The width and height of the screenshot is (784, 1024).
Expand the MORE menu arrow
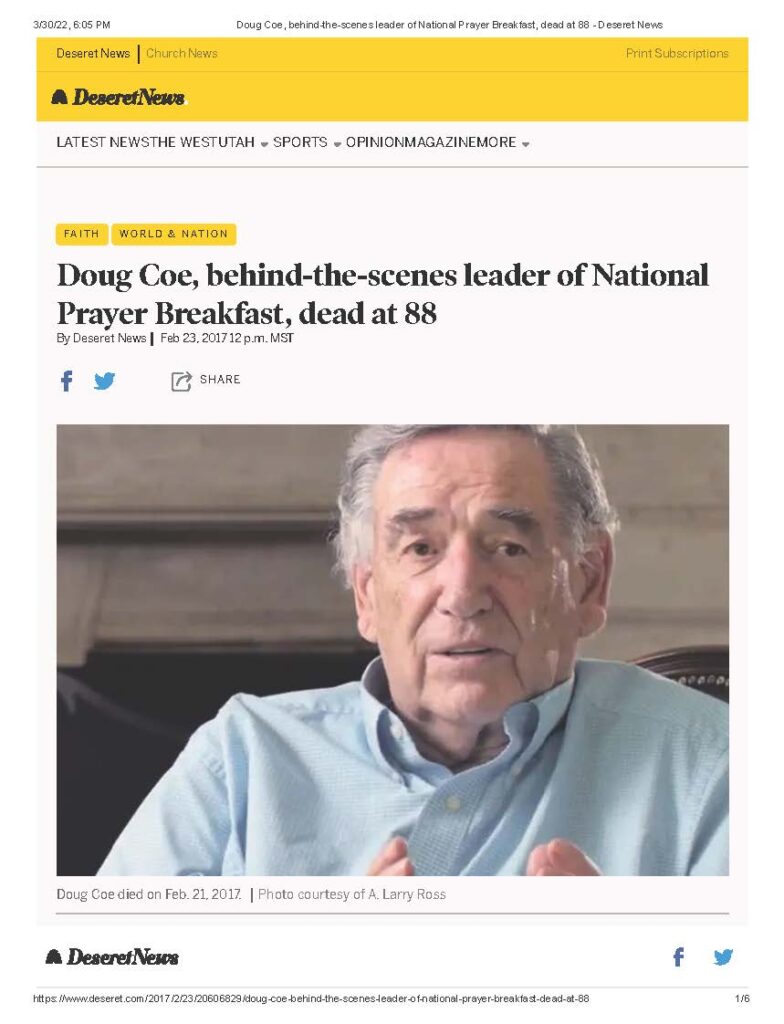525,144
